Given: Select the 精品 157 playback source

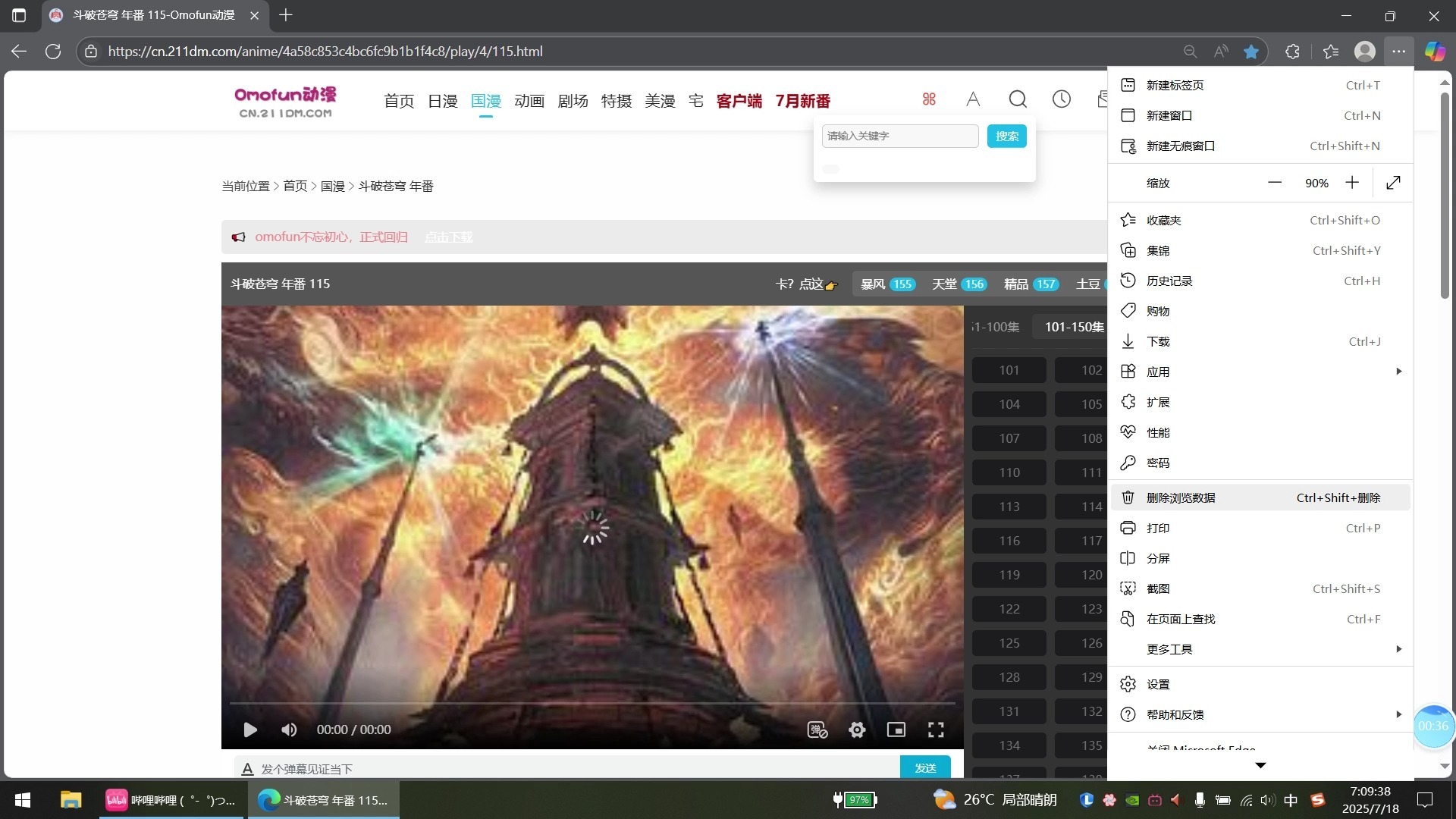Looking at the screenshot, I should [x=1031, y=284].
